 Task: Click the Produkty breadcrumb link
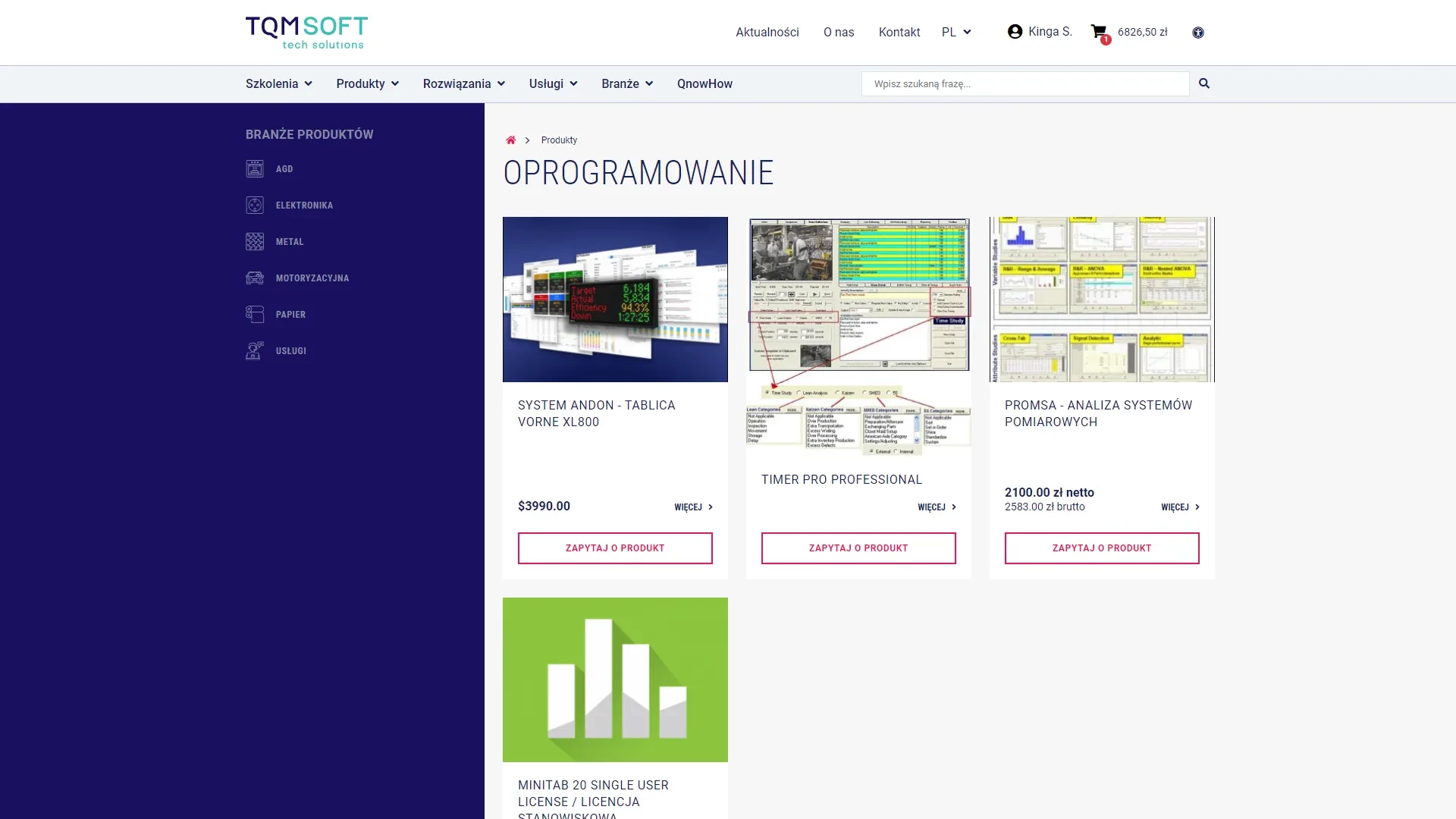coord(559,140)
